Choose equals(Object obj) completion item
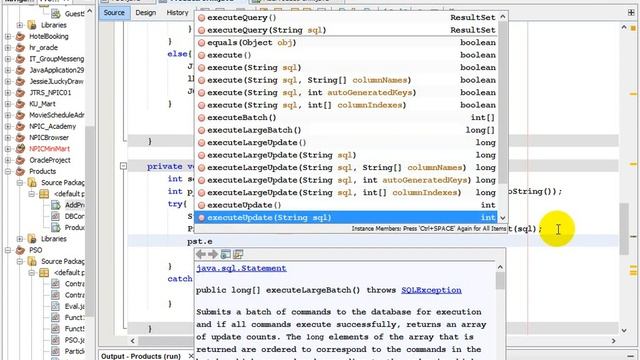 click(346, 42)
